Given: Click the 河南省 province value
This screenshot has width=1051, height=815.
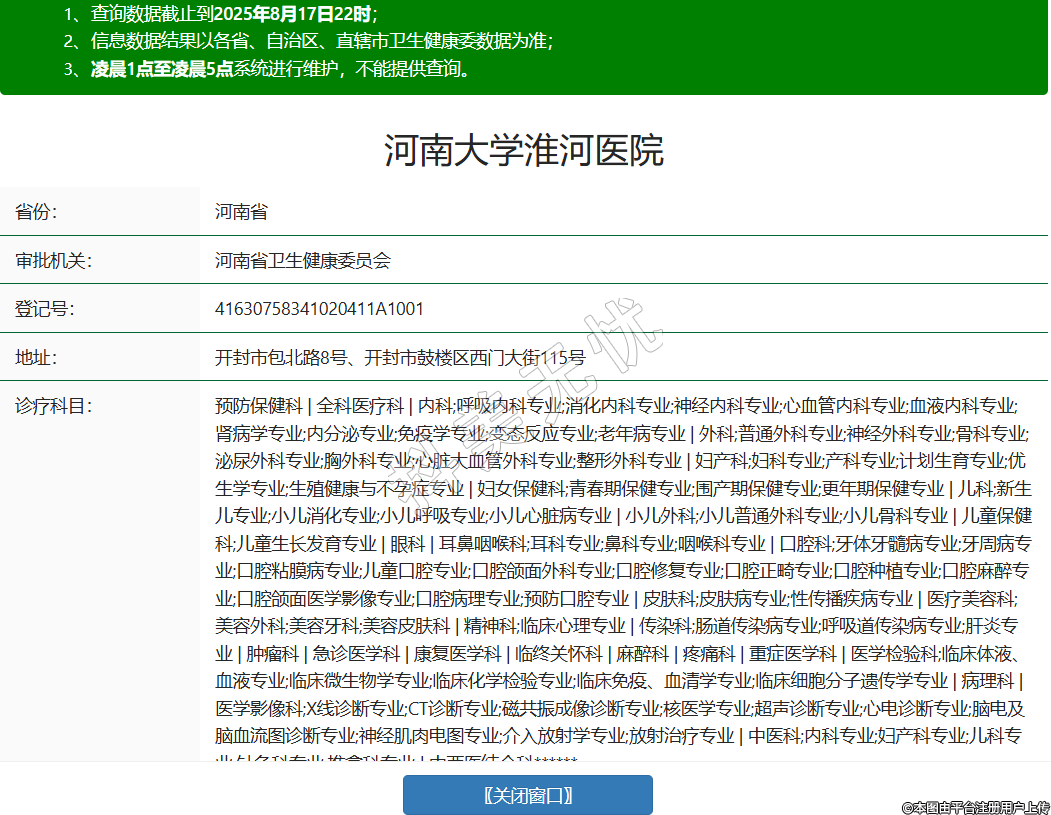Looking at the screenshot, I should pos(241,212).
